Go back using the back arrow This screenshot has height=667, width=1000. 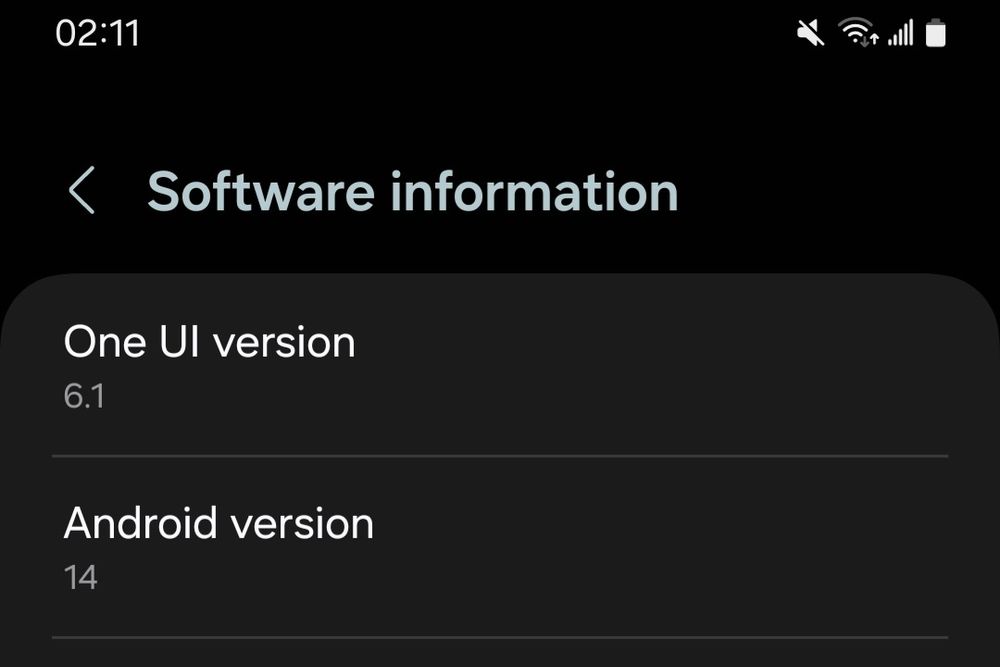pos(82,191)
